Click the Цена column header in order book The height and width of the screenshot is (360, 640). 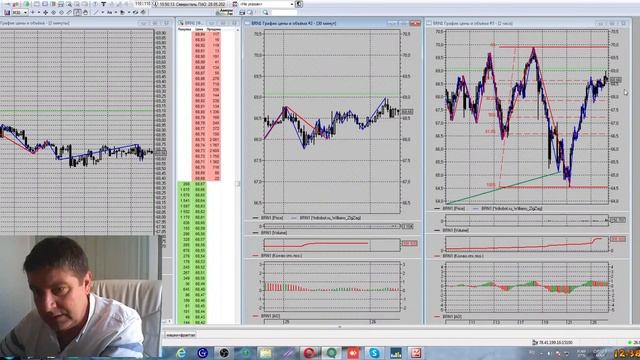click(199, 29)
